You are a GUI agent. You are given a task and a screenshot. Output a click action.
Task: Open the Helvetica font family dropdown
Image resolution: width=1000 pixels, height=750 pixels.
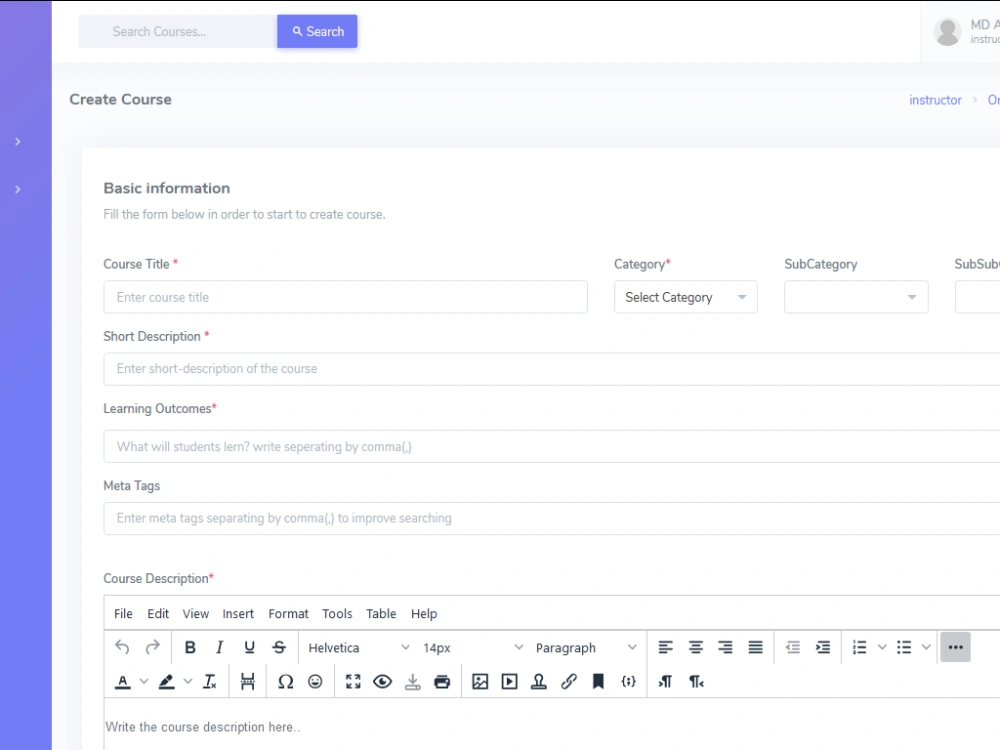tap(359, 647)
